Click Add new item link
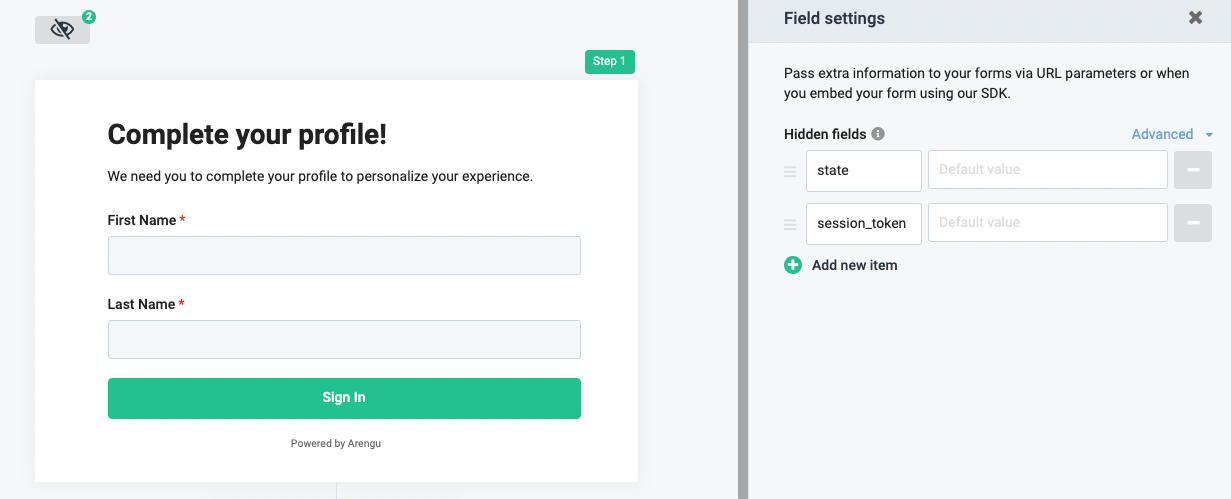Image resolution: width=1231 pixels, height=499 pixels. (x=854, y=265)
